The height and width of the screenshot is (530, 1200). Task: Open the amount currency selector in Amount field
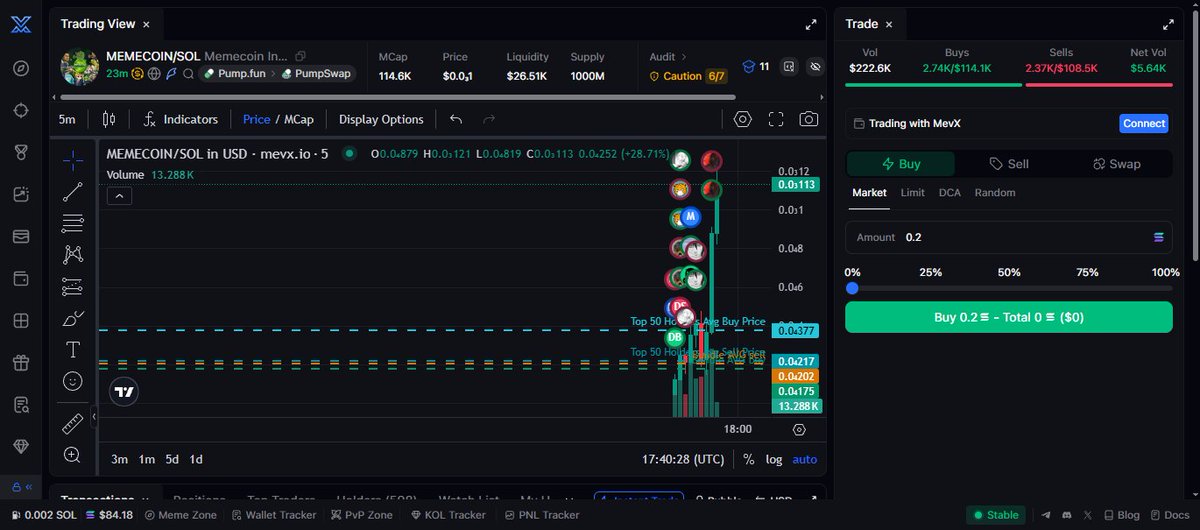tap(1159, 237)
